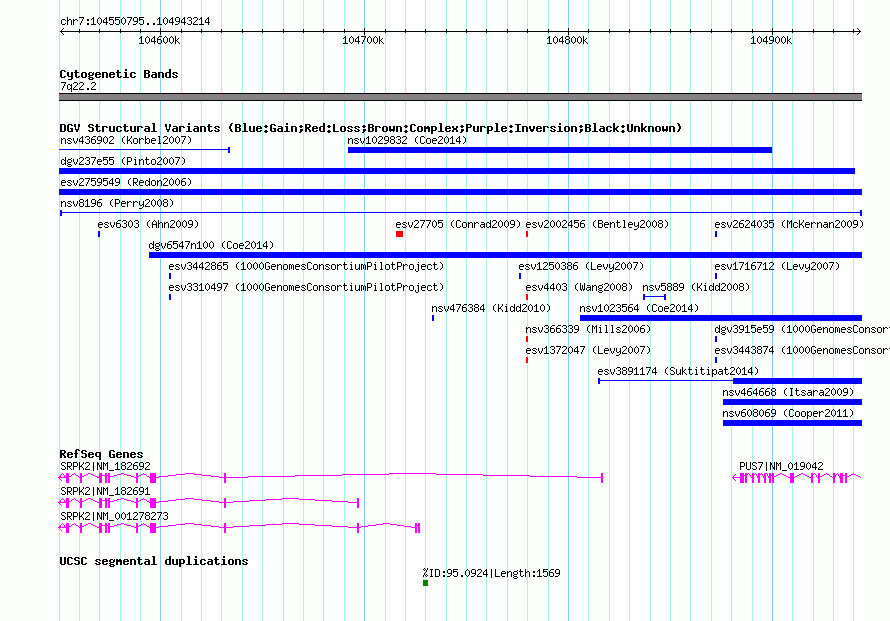Select the nsv1029832 (Coe2014) blue bar

tap(560, 150)
